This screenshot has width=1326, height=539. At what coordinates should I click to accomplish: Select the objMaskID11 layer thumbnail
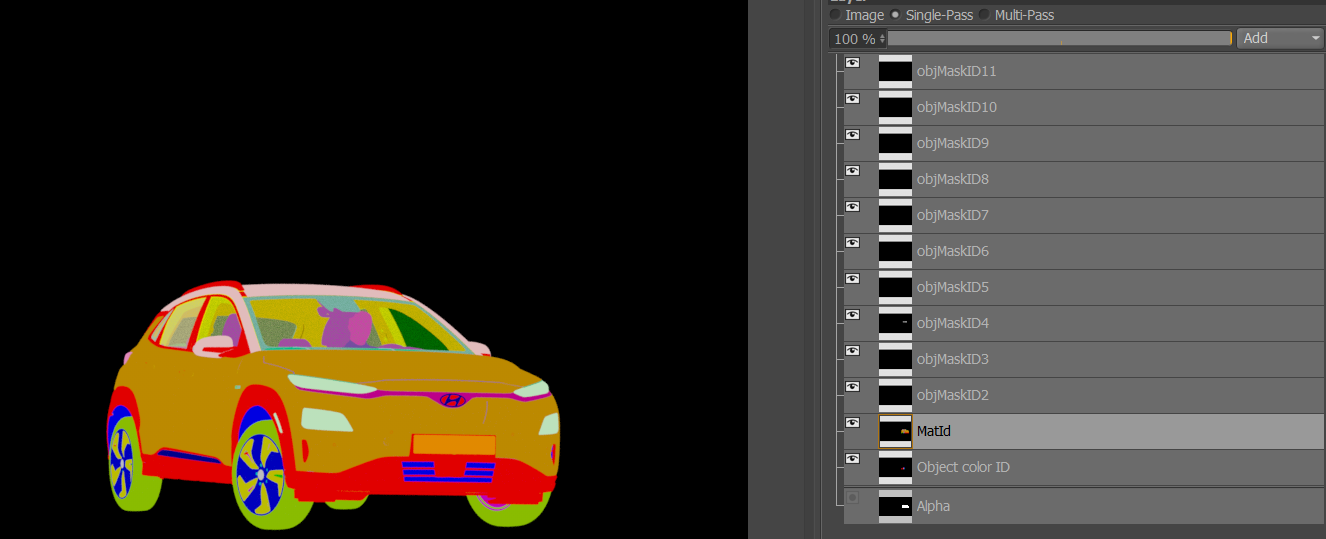(x=896, y=71)
